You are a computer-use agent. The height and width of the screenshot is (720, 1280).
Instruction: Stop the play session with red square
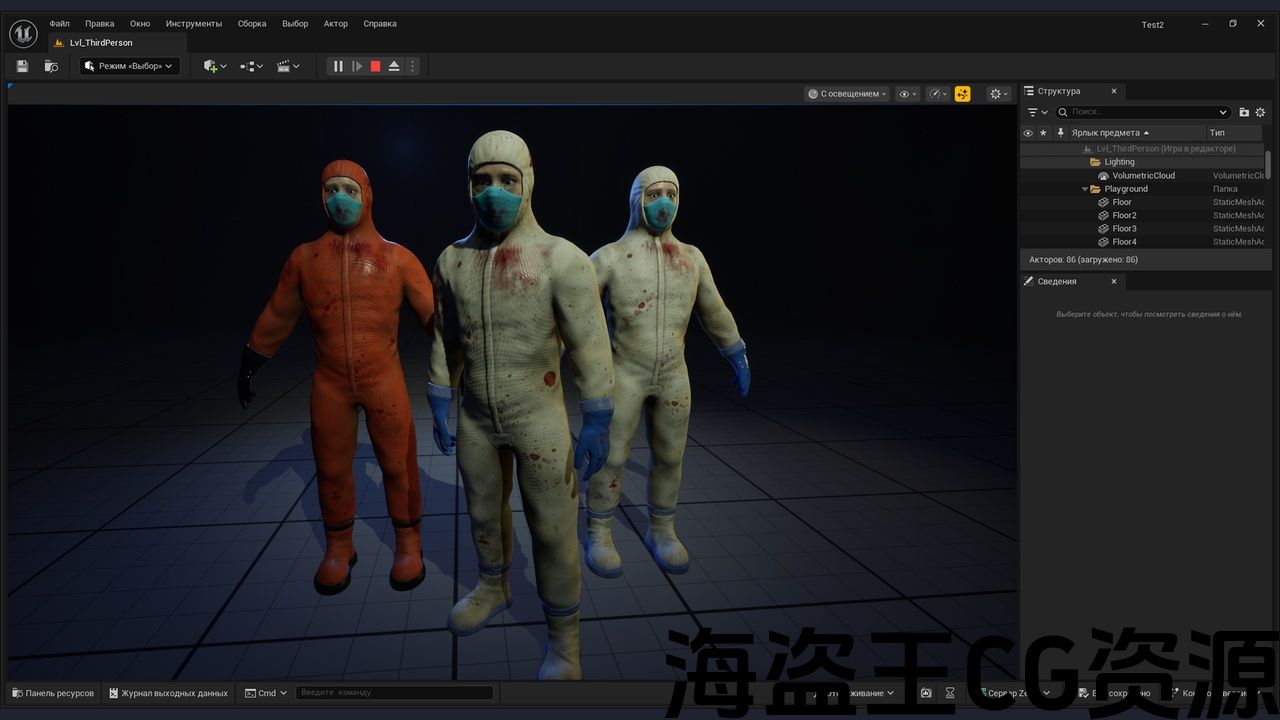pos(375,66)
